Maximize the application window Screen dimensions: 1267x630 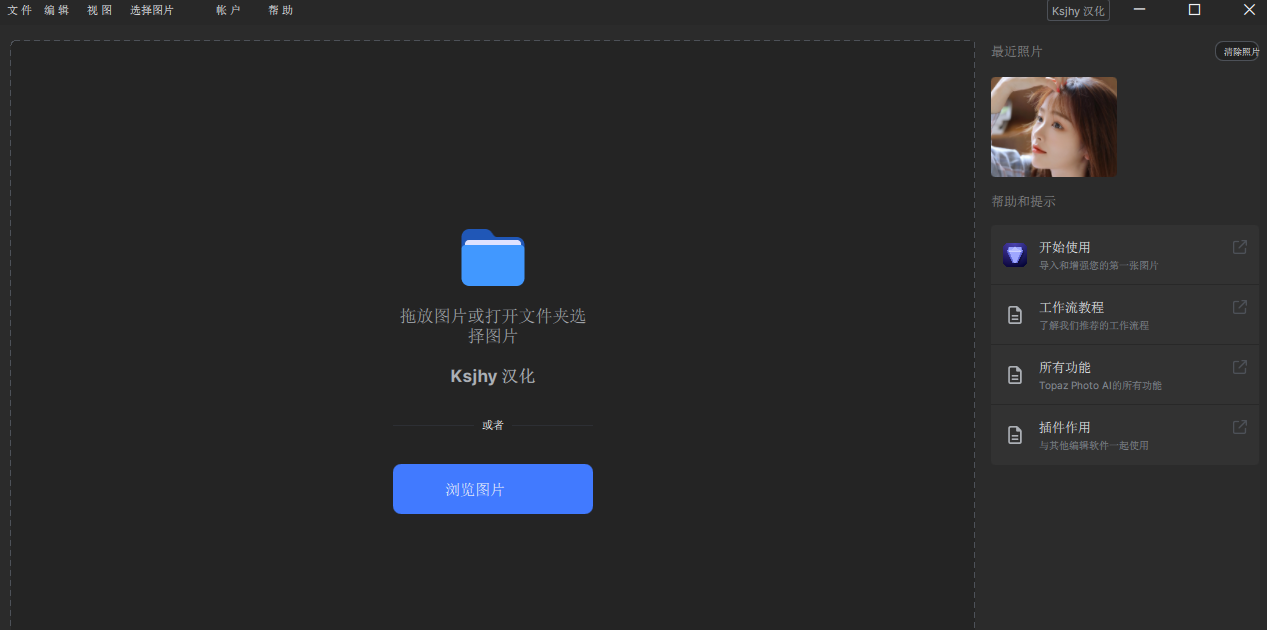[1194, 10]
